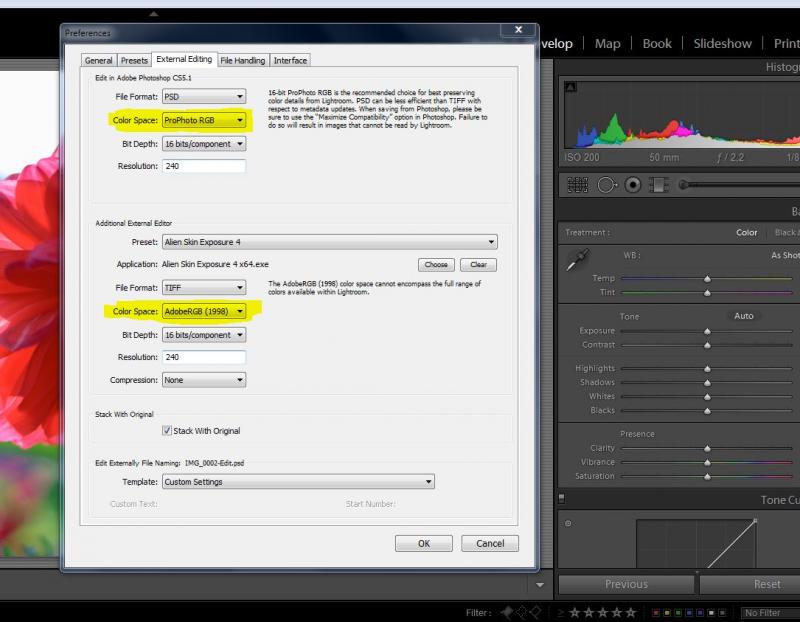Open the AdobeRGB (1998) Color Space dropdown
800x622 pixels.
click(x=204, y=311)
